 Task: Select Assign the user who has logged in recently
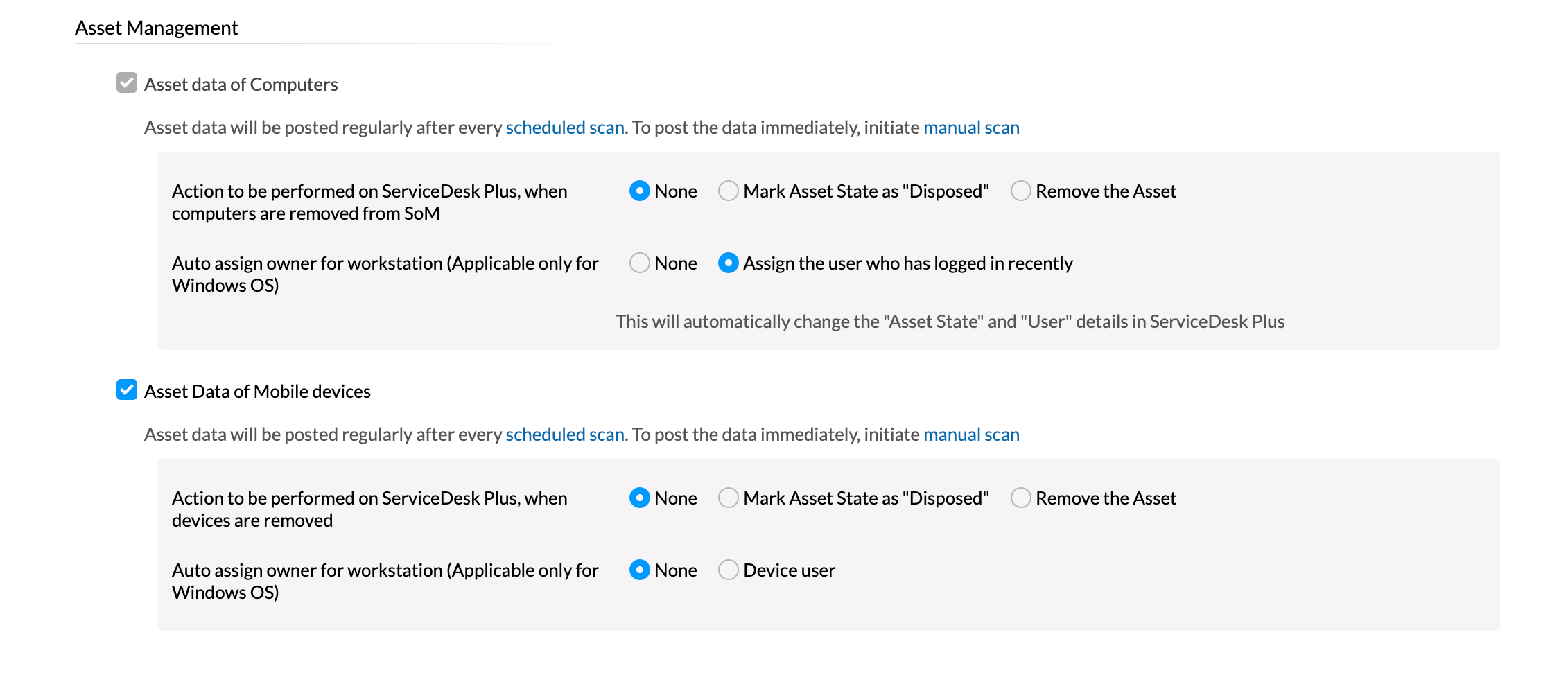click(728, 263)
